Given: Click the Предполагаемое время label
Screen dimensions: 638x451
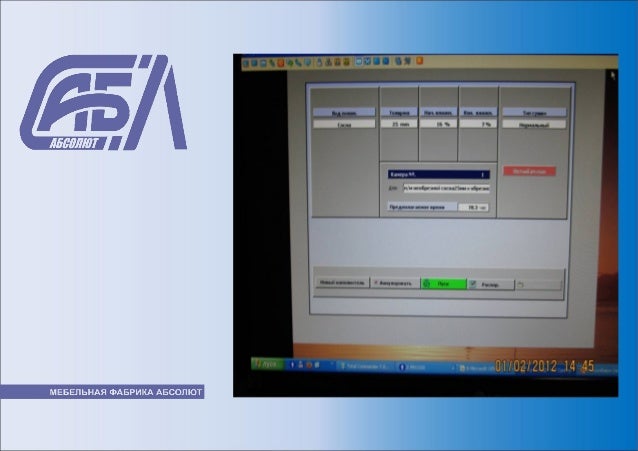Looking at the screenshot, I should (x=422, y=207).
